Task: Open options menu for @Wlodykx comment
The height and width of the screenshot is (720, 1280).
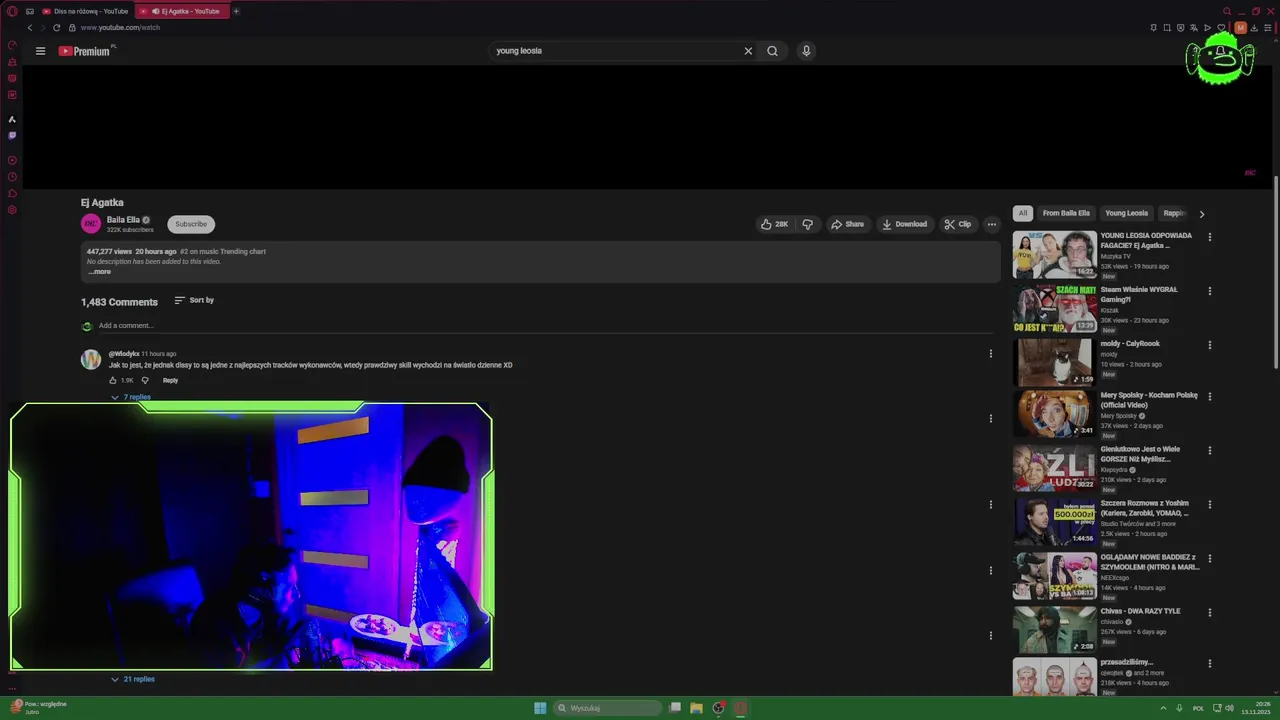Action: point(991,353)
